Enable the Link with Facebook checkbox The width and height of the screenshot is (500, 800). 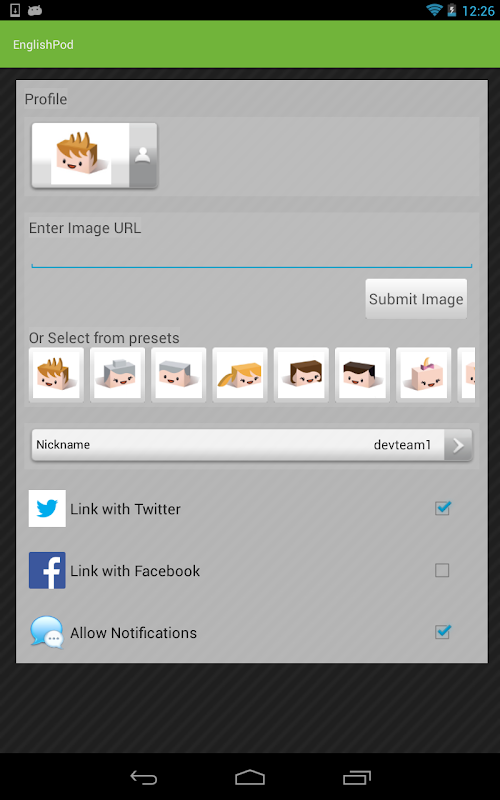coord(442,570)
